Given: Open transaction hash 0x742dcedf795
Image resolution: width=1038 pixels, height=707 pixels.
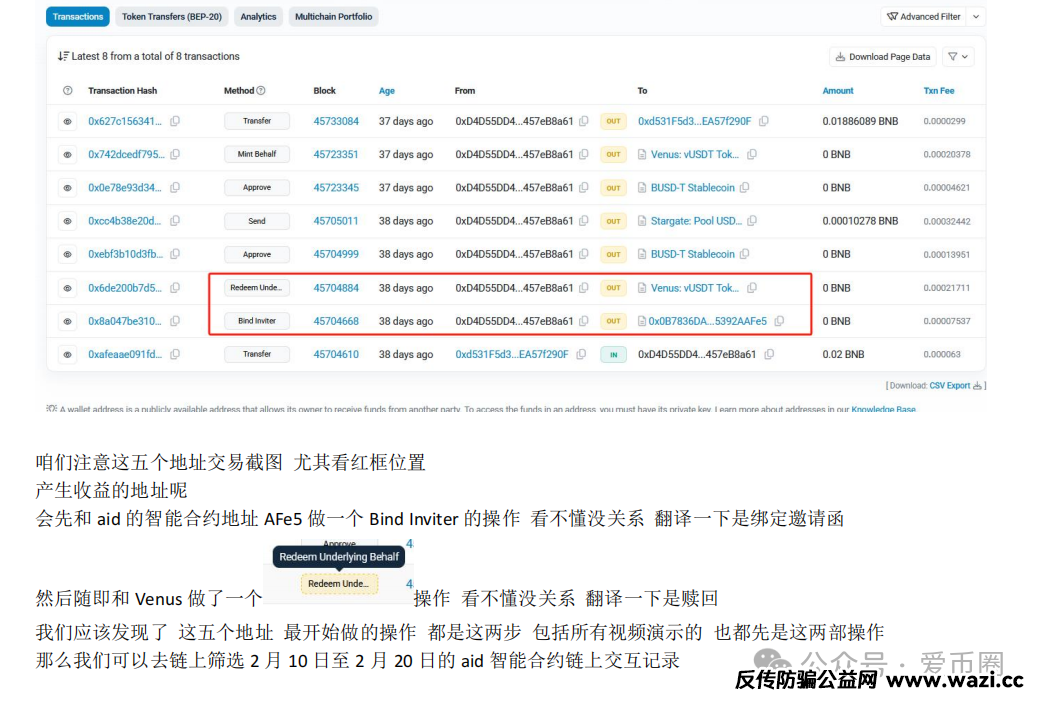Looking at the screenshot, I should 126,154.
